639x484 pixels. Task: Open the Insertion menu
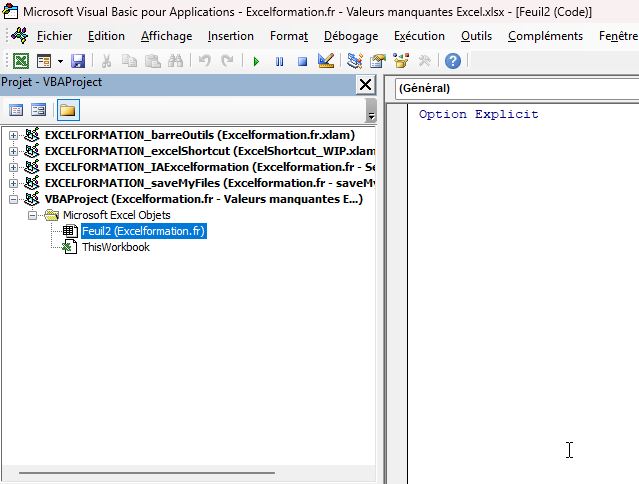(231, 36)
